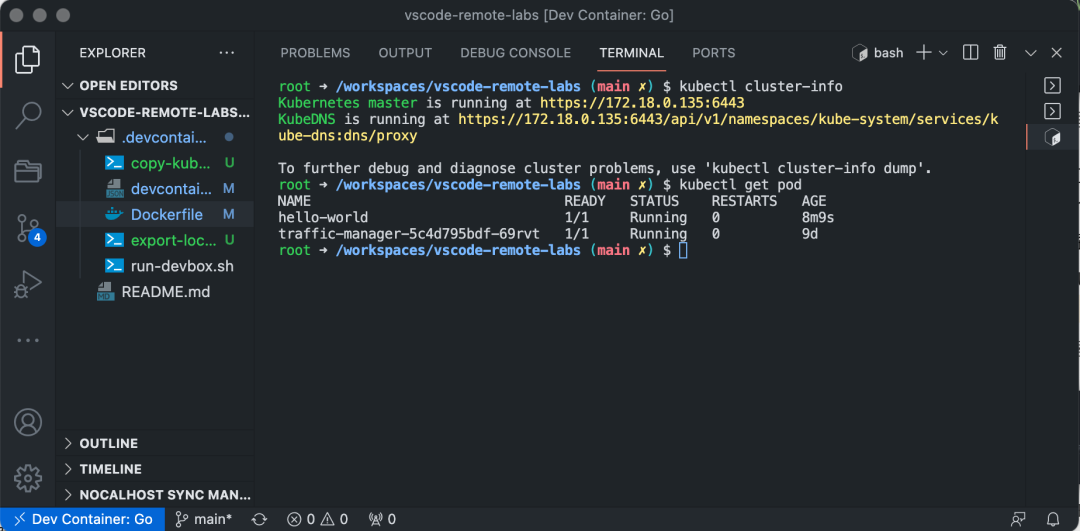This screenshot has height=531, width=1080.
Task: Open errors and warnings count in status bar
Action: [317, 519]
